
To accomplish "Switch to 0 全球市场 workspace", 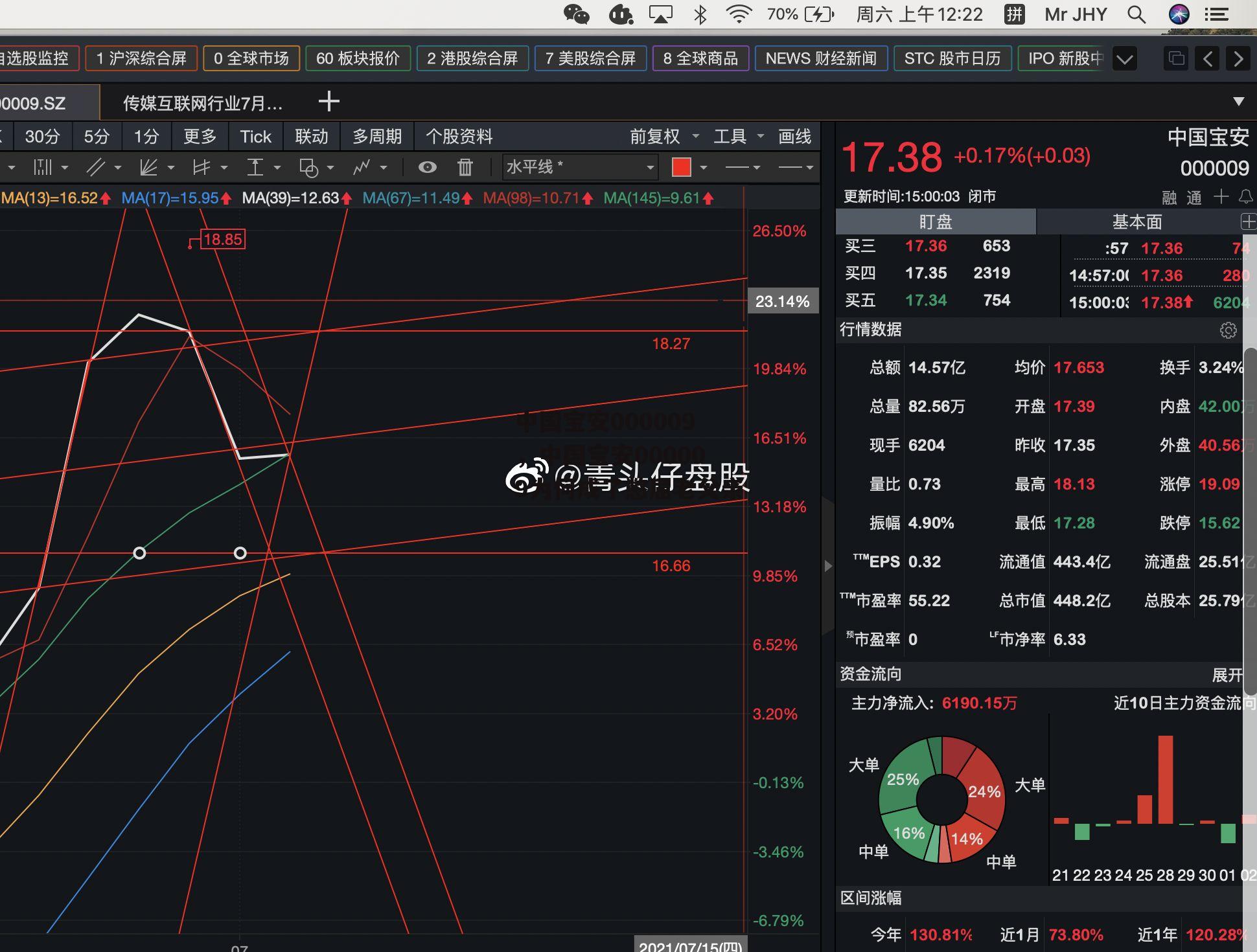I will (x=251, y=59).
